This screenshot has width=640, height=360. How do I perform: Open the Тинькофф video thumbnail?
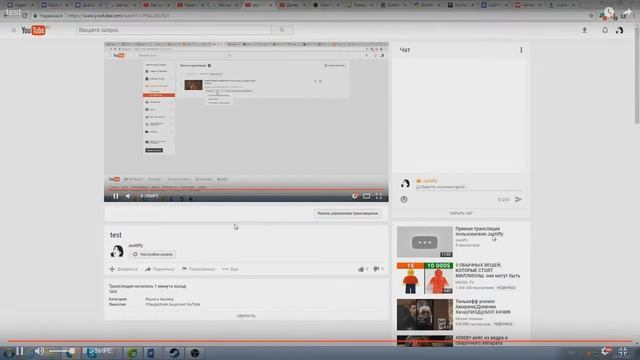click(424, 315)
